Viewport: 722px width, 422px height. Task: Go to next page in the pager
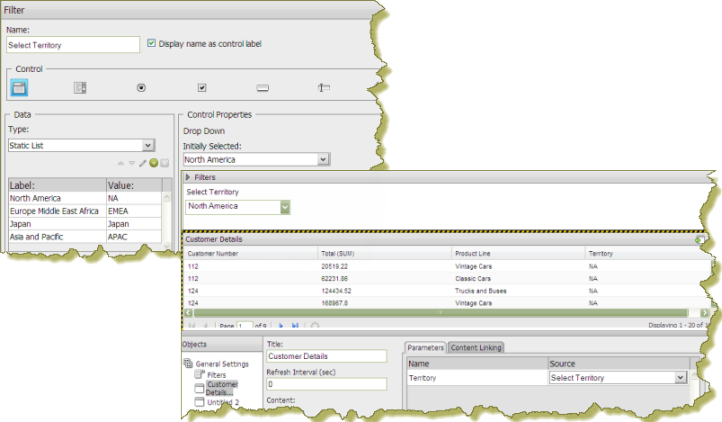(x=281, y=326)
